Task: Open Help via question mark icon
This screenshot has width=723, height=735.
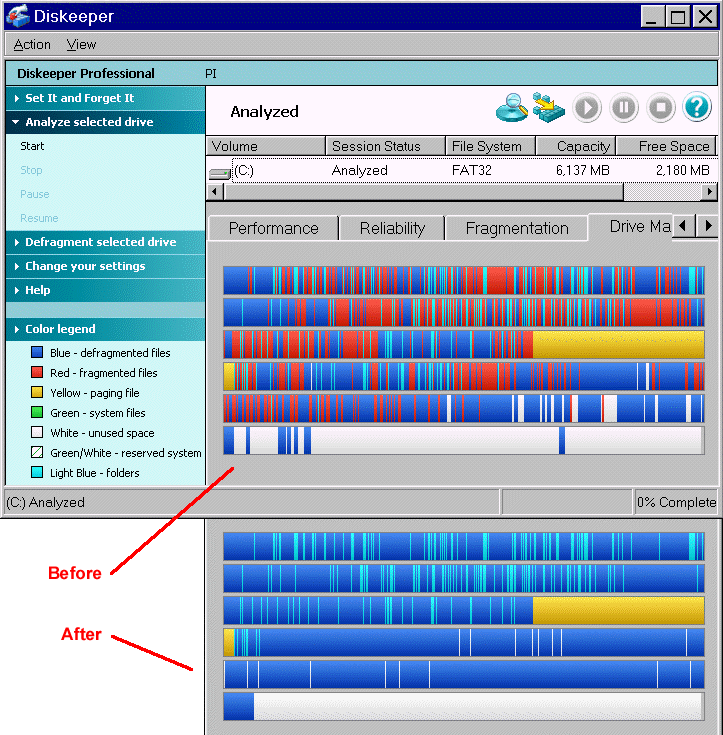Action: pyautogui.click(x=697, y=107)
